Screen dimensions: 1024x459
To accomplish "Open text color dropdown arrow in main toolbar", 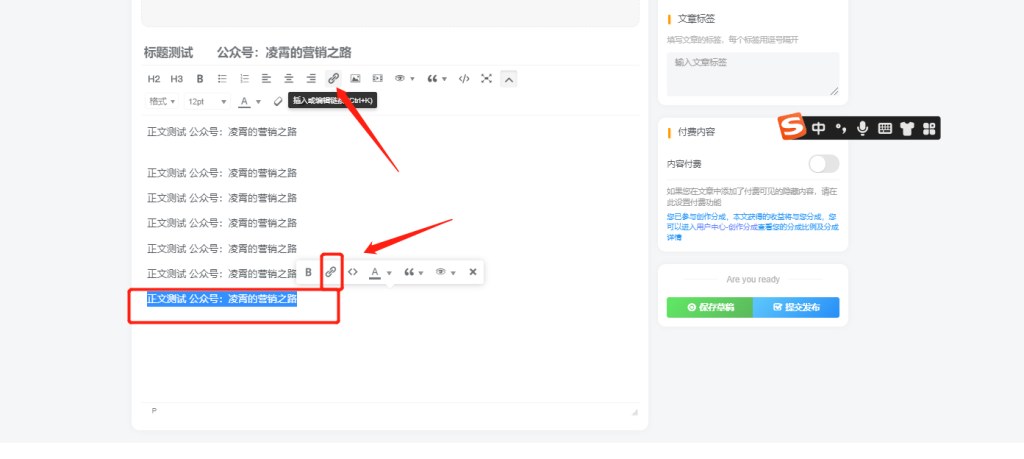I will (x=258, y=102).
